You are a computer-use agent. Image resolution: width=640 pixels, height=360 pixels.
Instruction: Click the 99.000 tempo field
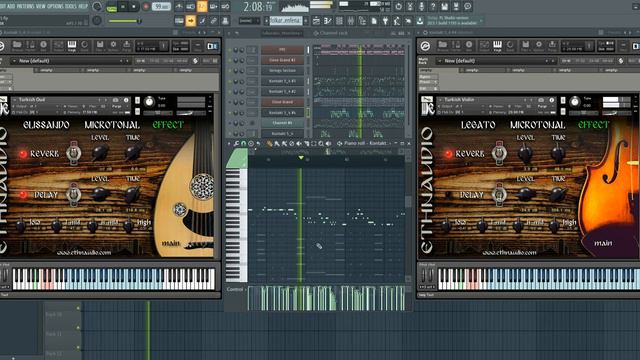(161, 7)
